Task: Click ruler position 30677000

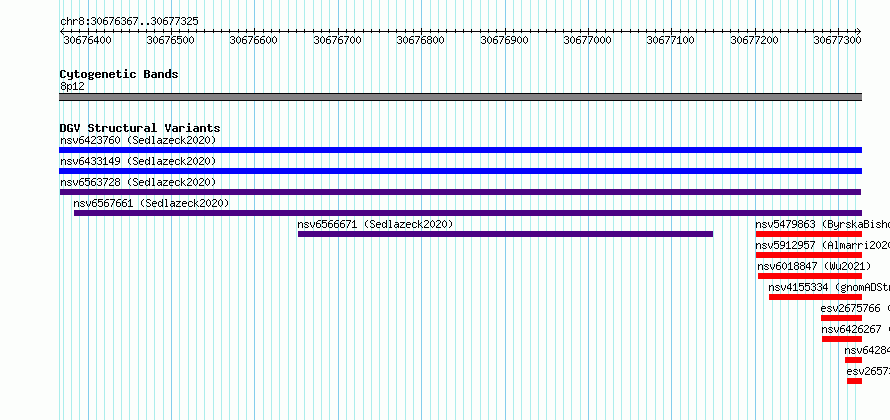Action: tap(587, 40)
